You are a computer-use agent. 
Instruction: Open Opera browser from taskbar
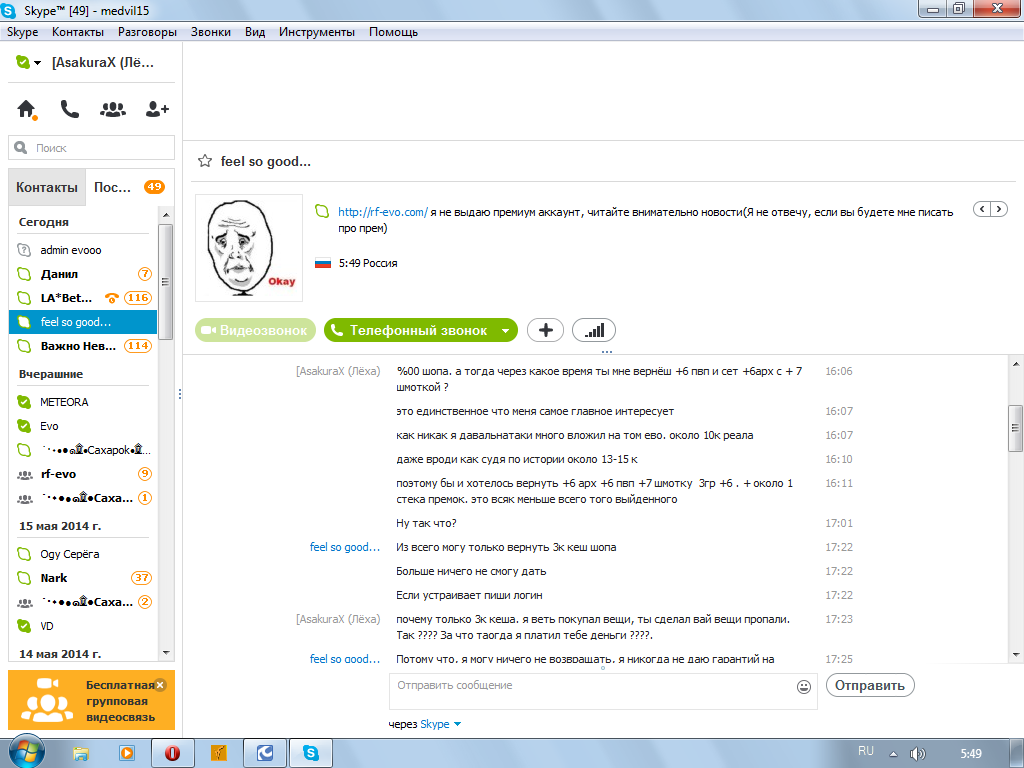(x=172, y=754)
